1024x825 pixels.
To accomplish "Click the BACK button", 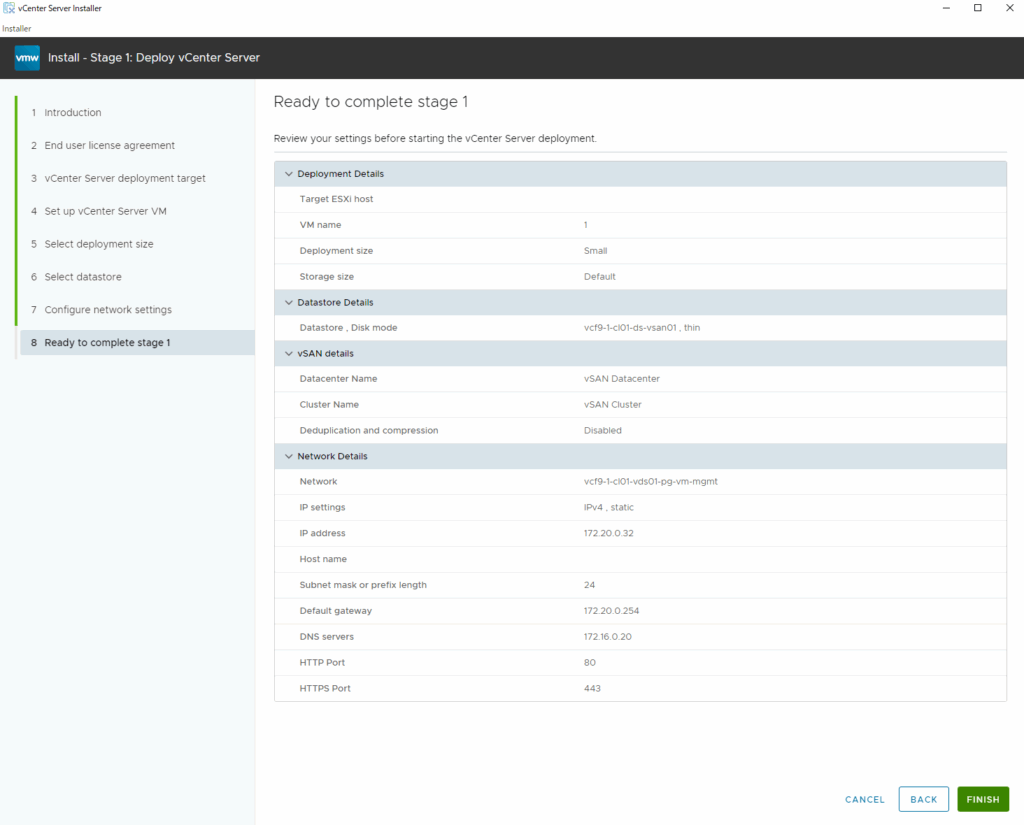I will tap(923, 799).
